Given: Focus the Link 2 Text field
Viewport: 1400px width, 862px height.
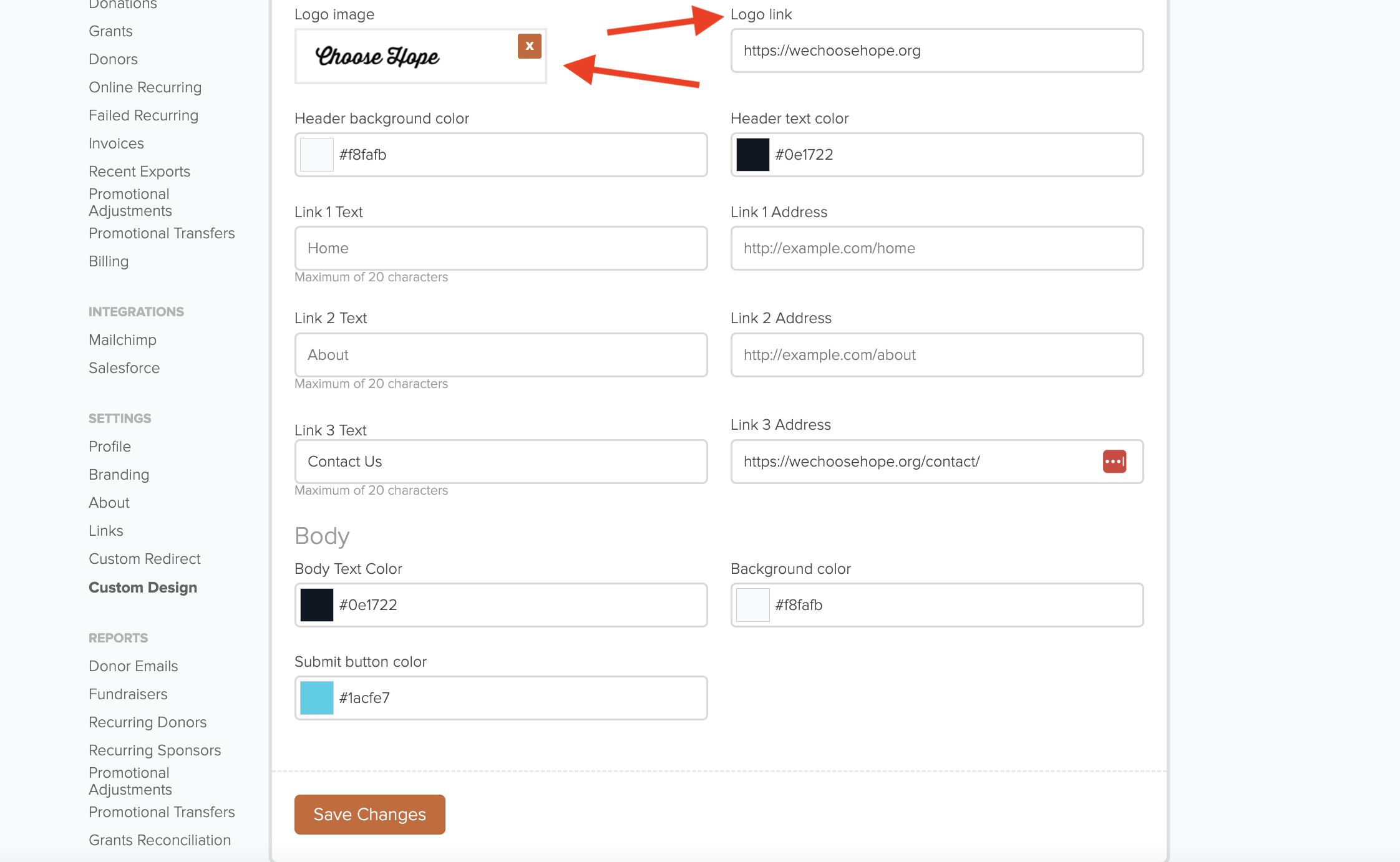Looking at the screenshot, I should (x=501, y=355).
